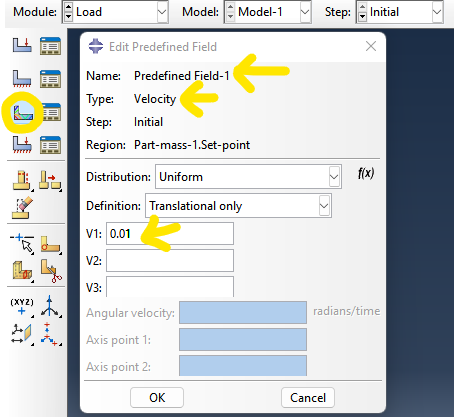This screenshot has height=417, width=454.
Task: Open the Step dropdown showing Initial
Action: coord(400,12)
